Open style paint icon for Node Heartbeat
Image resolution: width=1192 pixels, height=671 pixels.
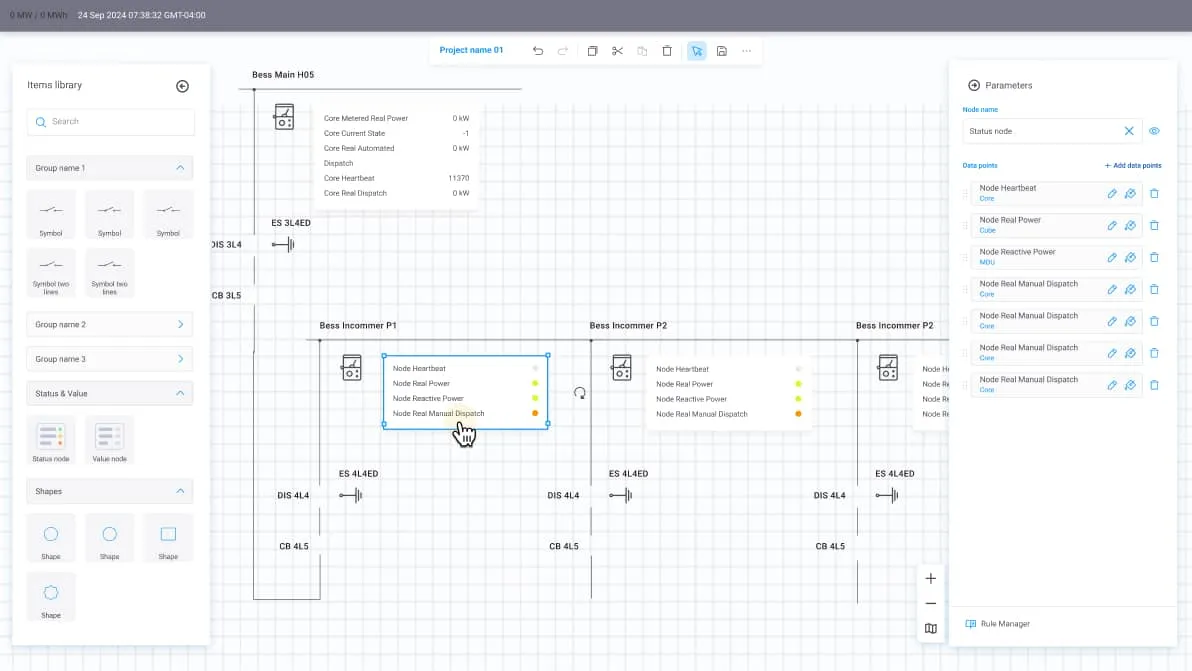(1130, 194)
